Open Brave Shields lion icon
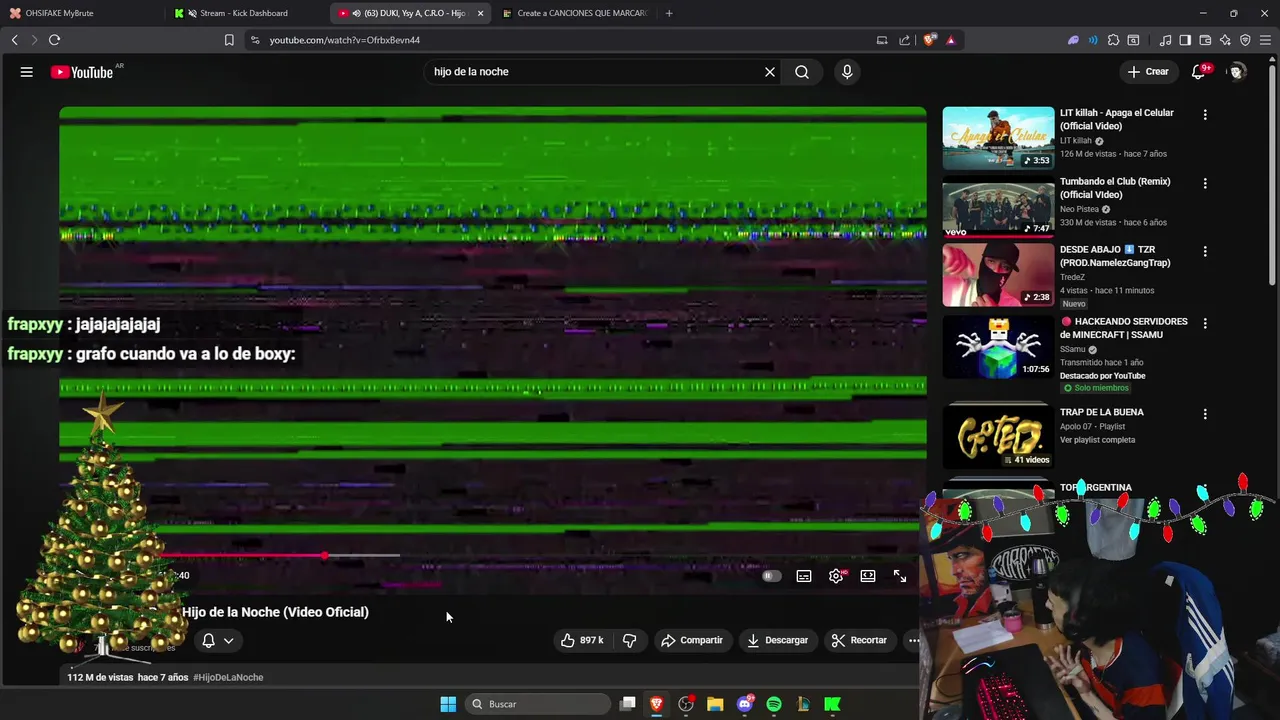Screen dimensions: 1280x720 click(930, 40)
